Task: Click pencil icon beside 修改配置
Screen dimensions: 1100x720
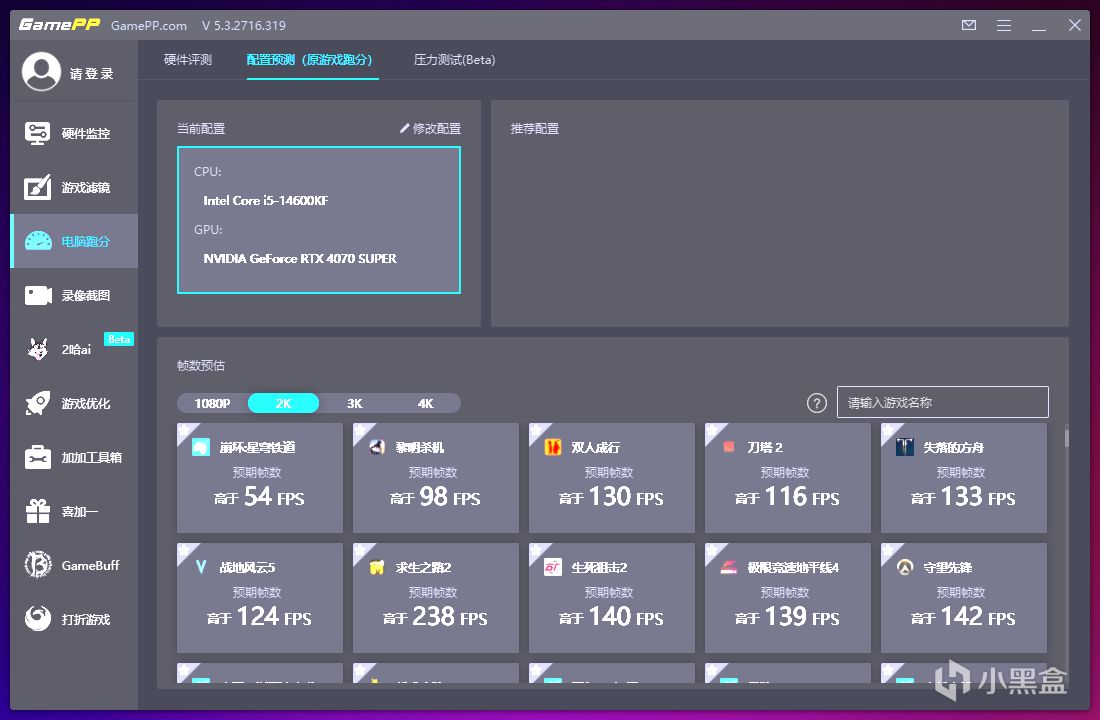Action: (404, 128)
